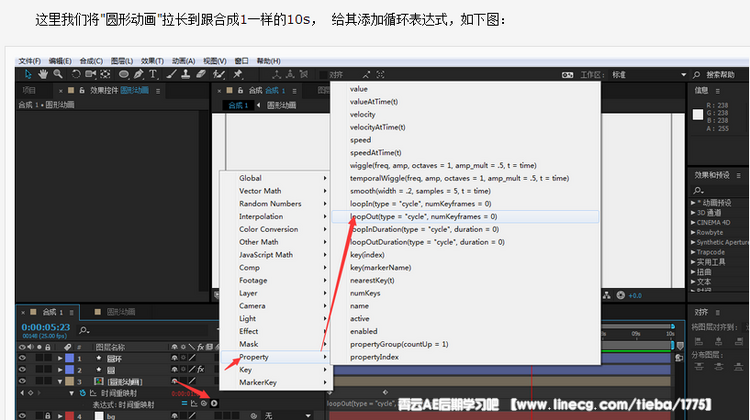The image size is (750, 420).
Task: Open the 文件(F) menu
Action: tap(30, 61)
